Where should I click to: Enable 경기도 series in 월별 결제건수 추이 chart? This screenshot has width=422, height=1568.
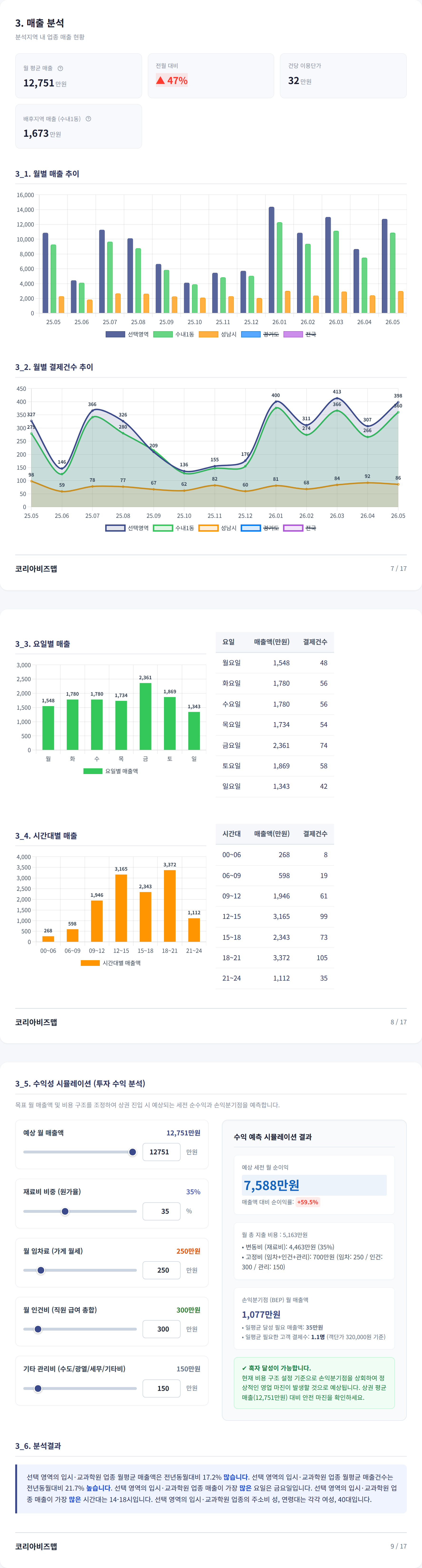pyautogui.click(x=260, y=528)
